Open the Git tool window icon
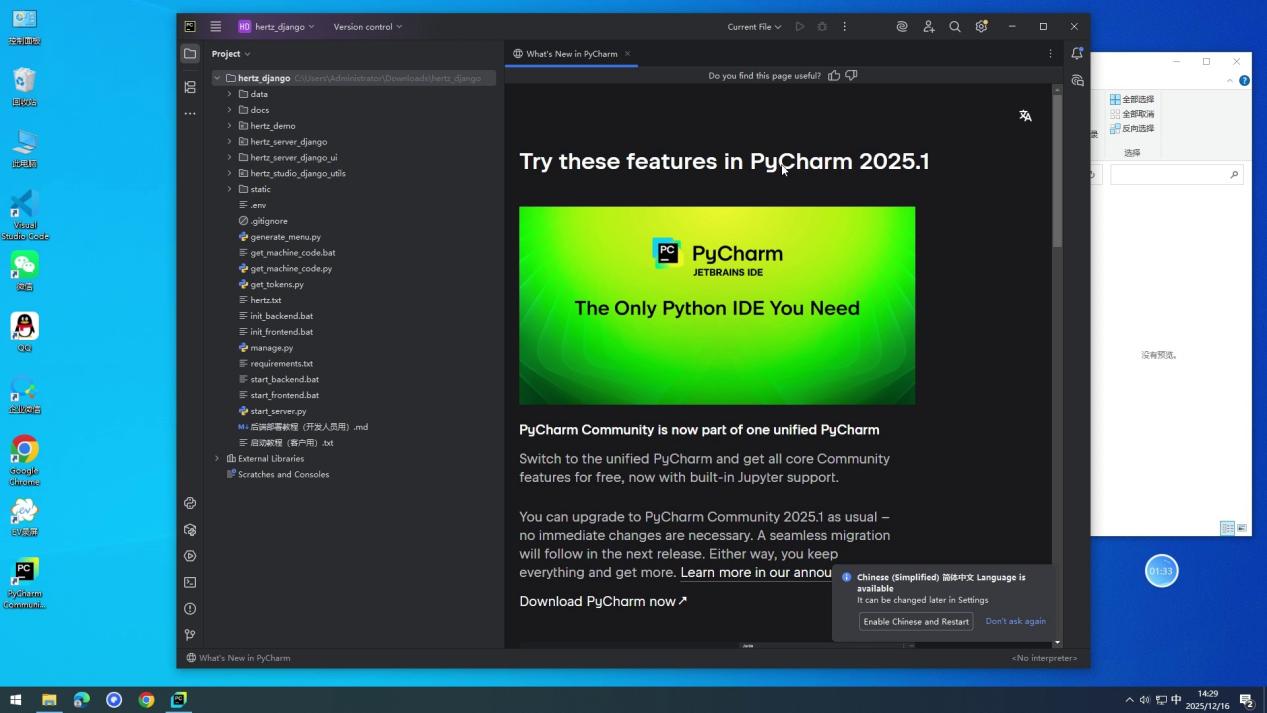 pos(190,634)
